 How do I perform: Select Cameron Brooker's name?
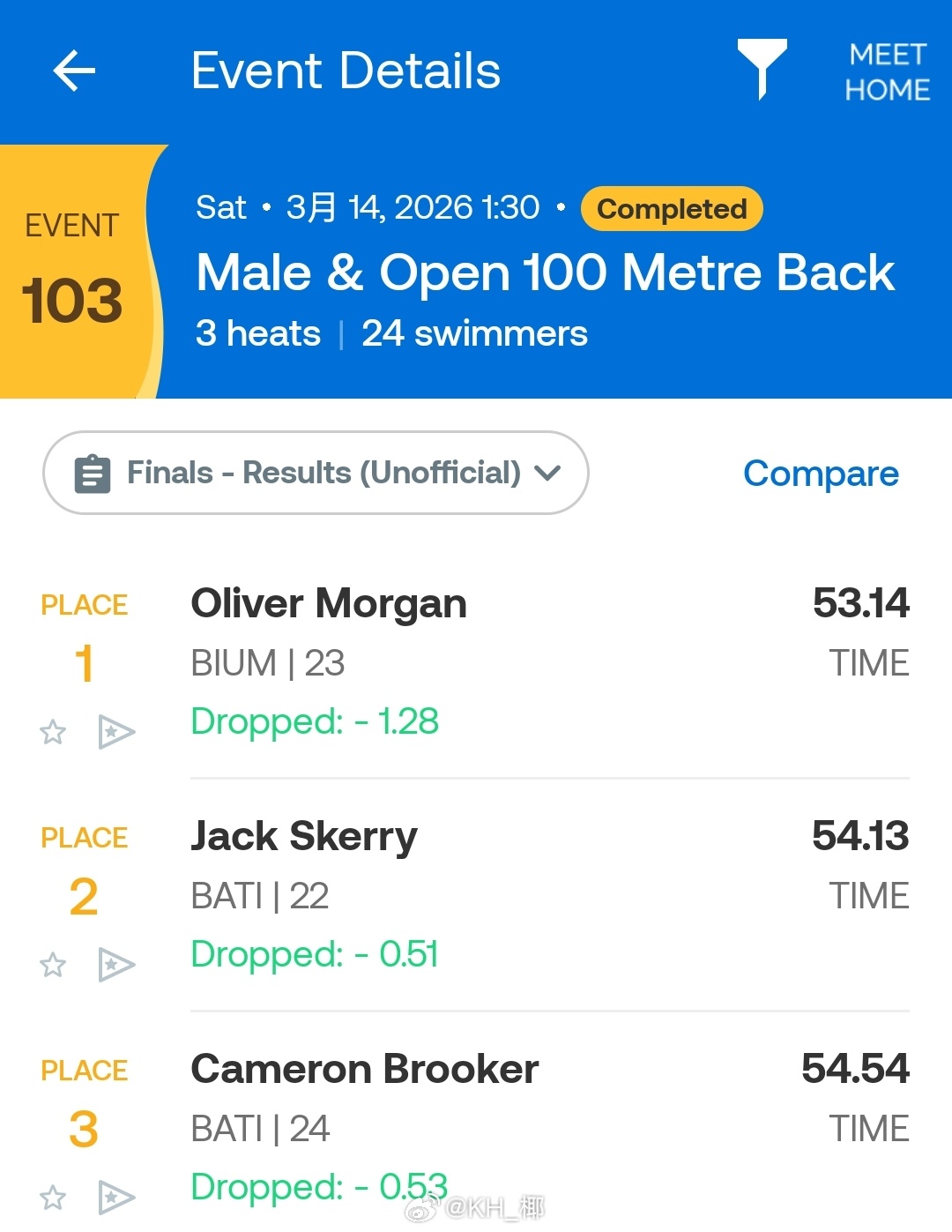point(364,1070)
